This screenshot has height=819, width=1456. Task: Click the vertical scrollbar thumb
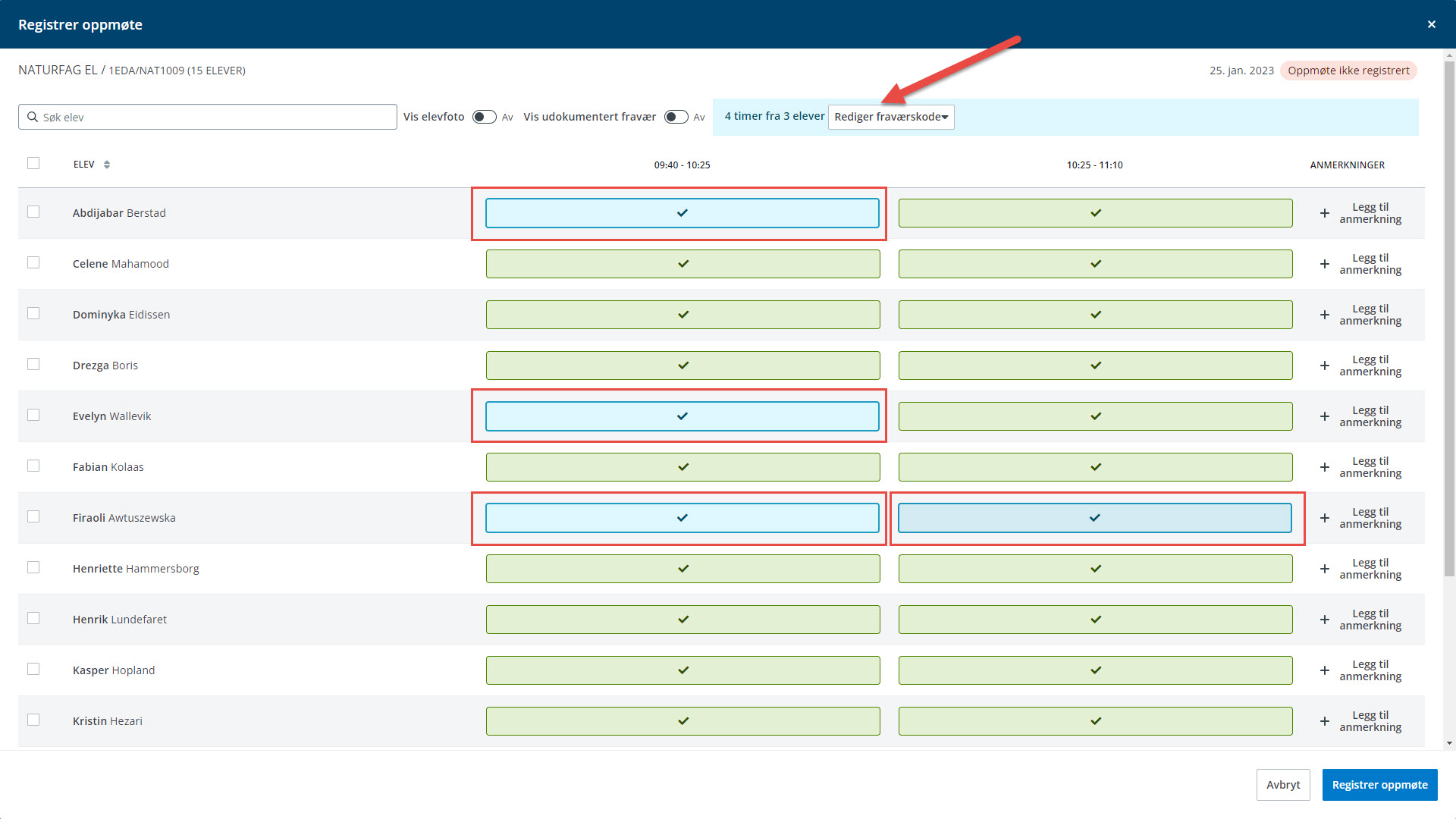tap(1449, 318)
